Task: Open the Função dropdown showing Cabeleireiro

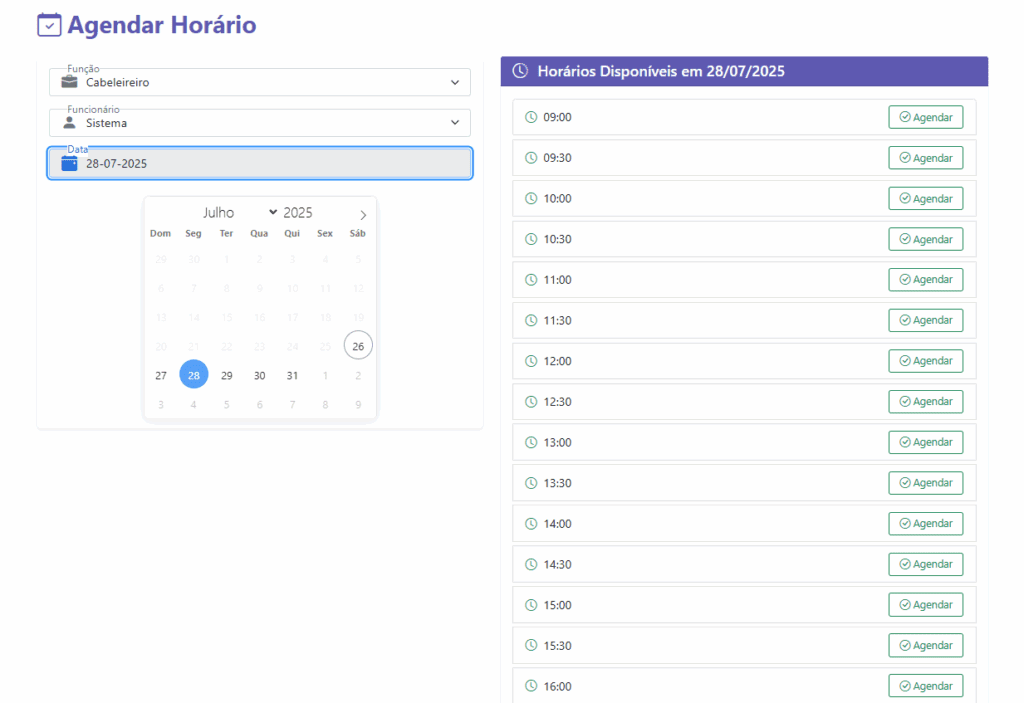Action: coord(260,82)
